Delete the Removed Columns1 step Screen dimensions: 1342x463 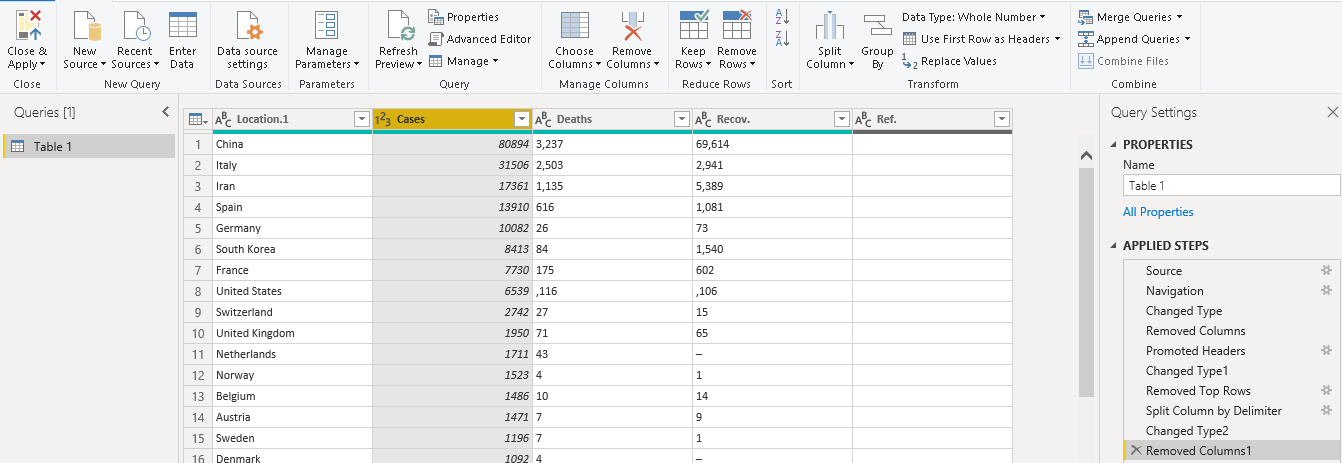(x=1135, y=451)
